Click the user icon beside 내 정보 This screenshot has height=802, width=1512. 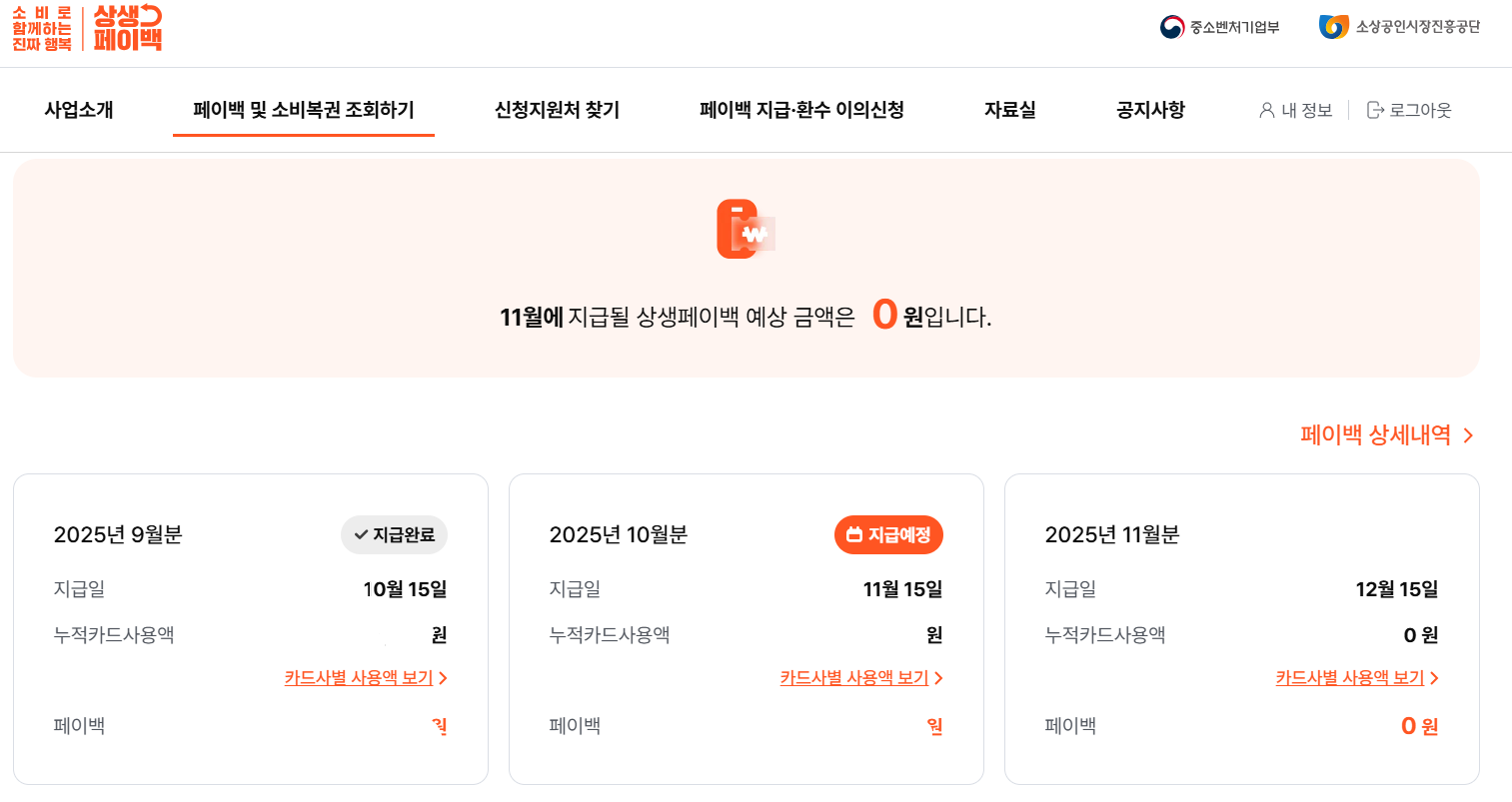coord(1266,110)
